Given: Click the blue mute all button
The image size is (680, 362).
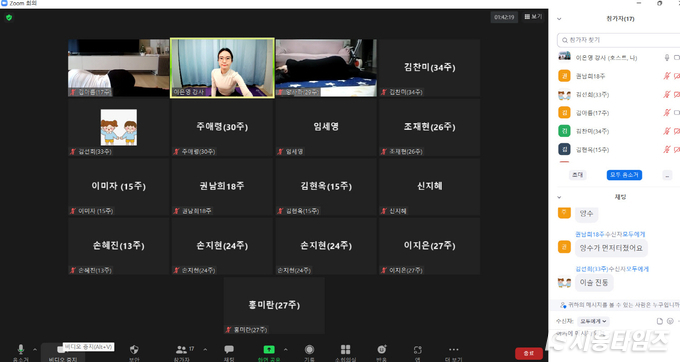Looking at the screenshot, I should pos(624,175).
